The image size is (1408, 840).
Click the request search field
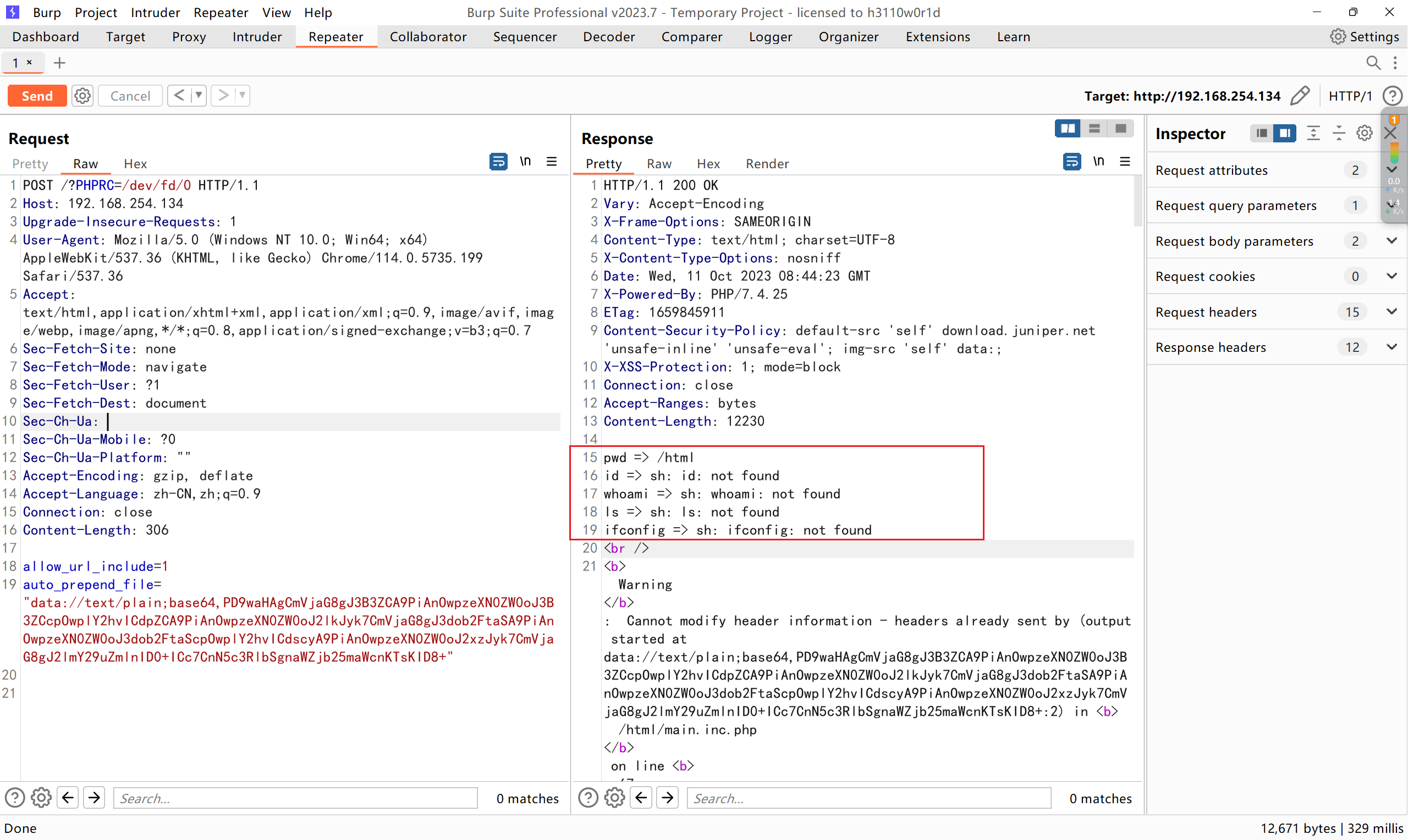point(295,798)
